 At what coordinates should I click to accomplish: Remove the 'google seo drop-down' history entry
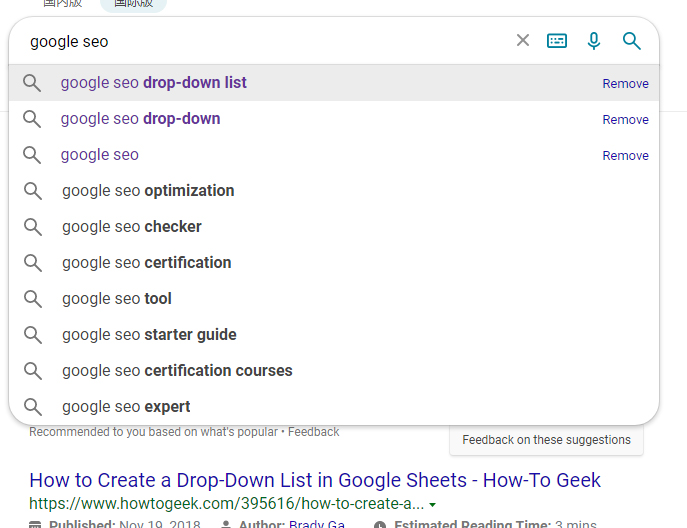[625, 119]
